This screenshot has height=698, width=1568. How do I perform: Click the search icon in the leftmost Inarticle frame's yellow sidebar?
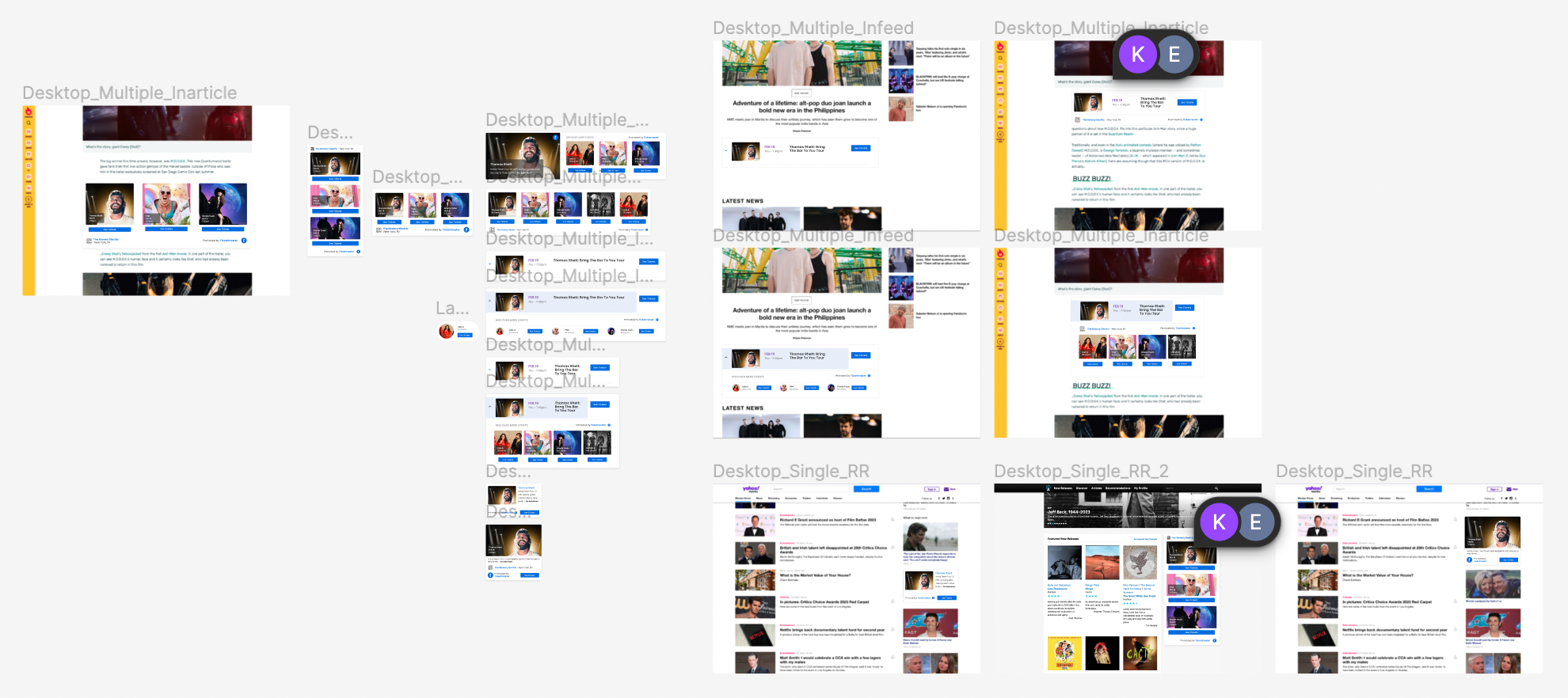29,123
